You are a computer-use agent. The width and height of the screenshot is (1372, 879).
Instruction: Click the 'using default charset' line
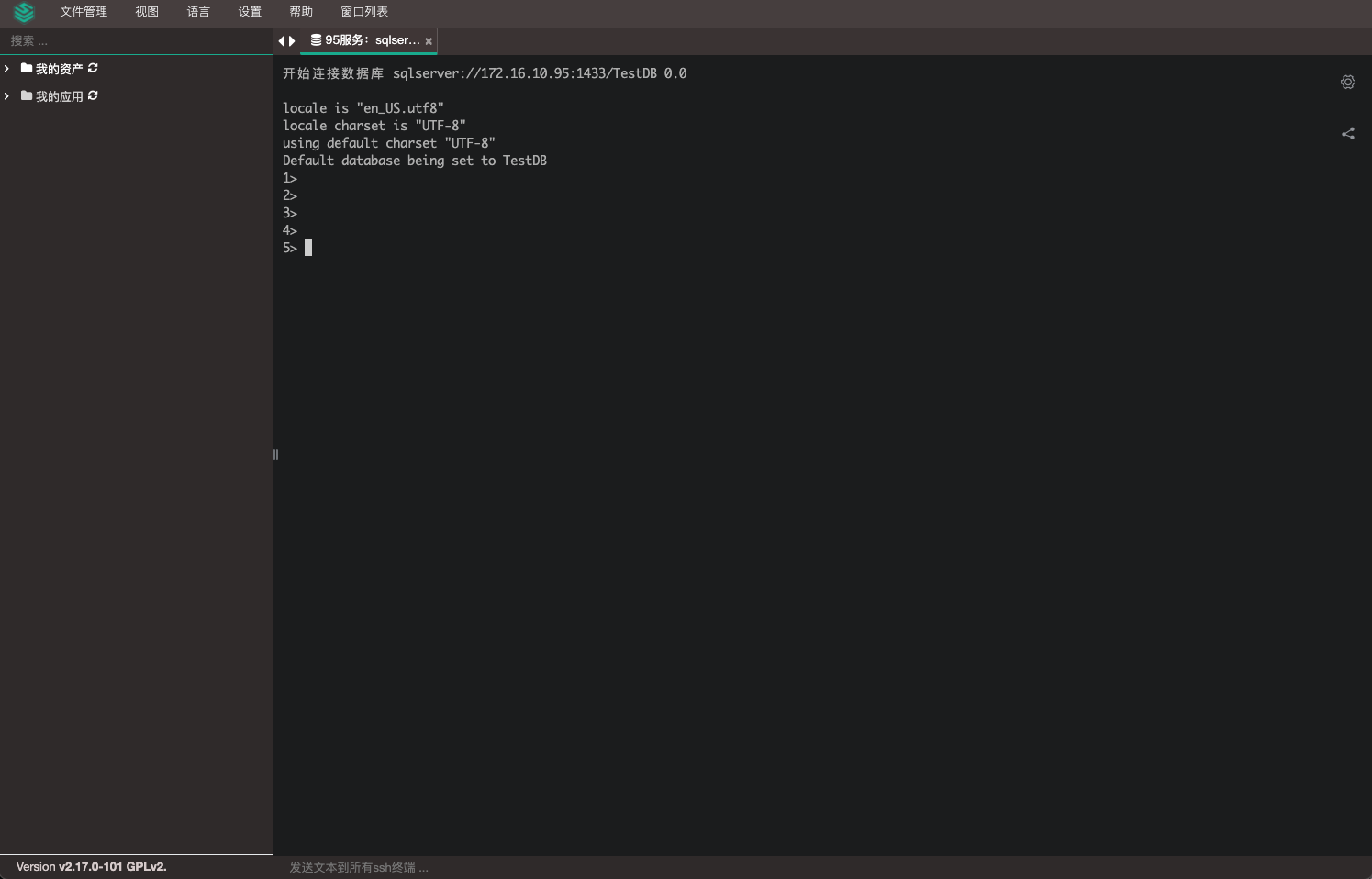tap(389, 143)
